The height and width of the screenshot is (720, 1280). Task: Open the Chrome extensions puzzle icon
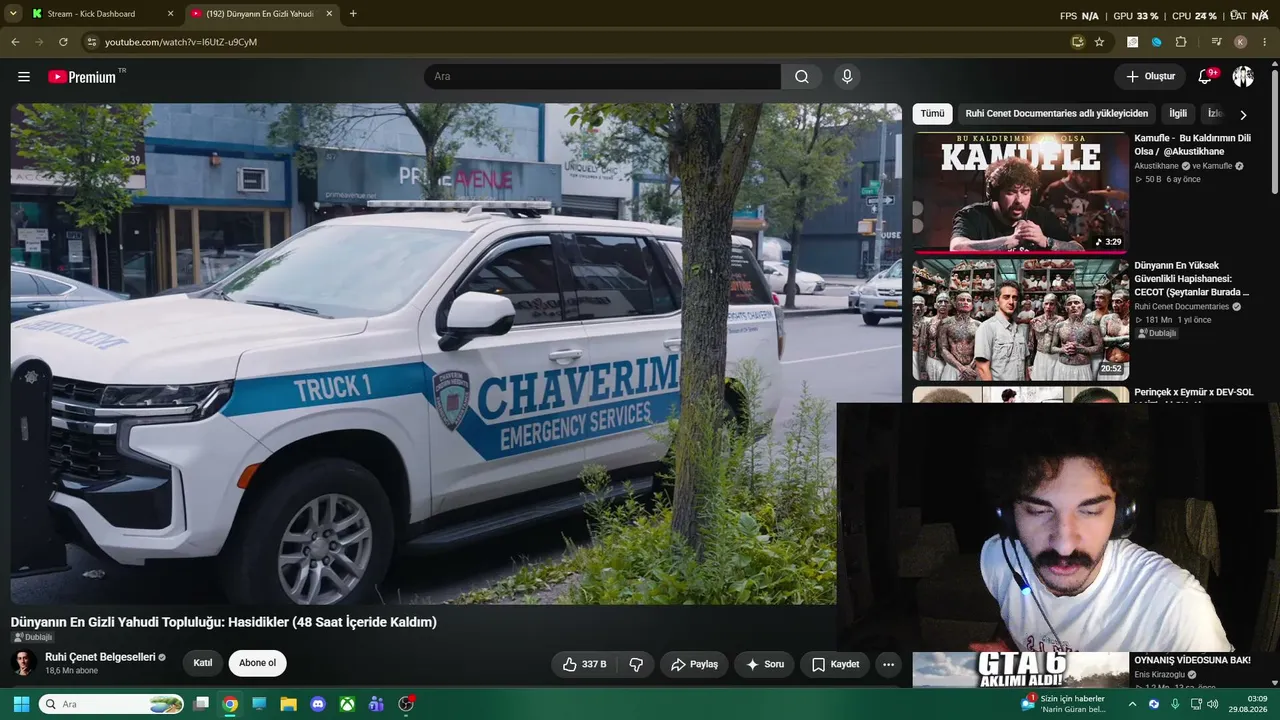click(x=1181, y=42)
